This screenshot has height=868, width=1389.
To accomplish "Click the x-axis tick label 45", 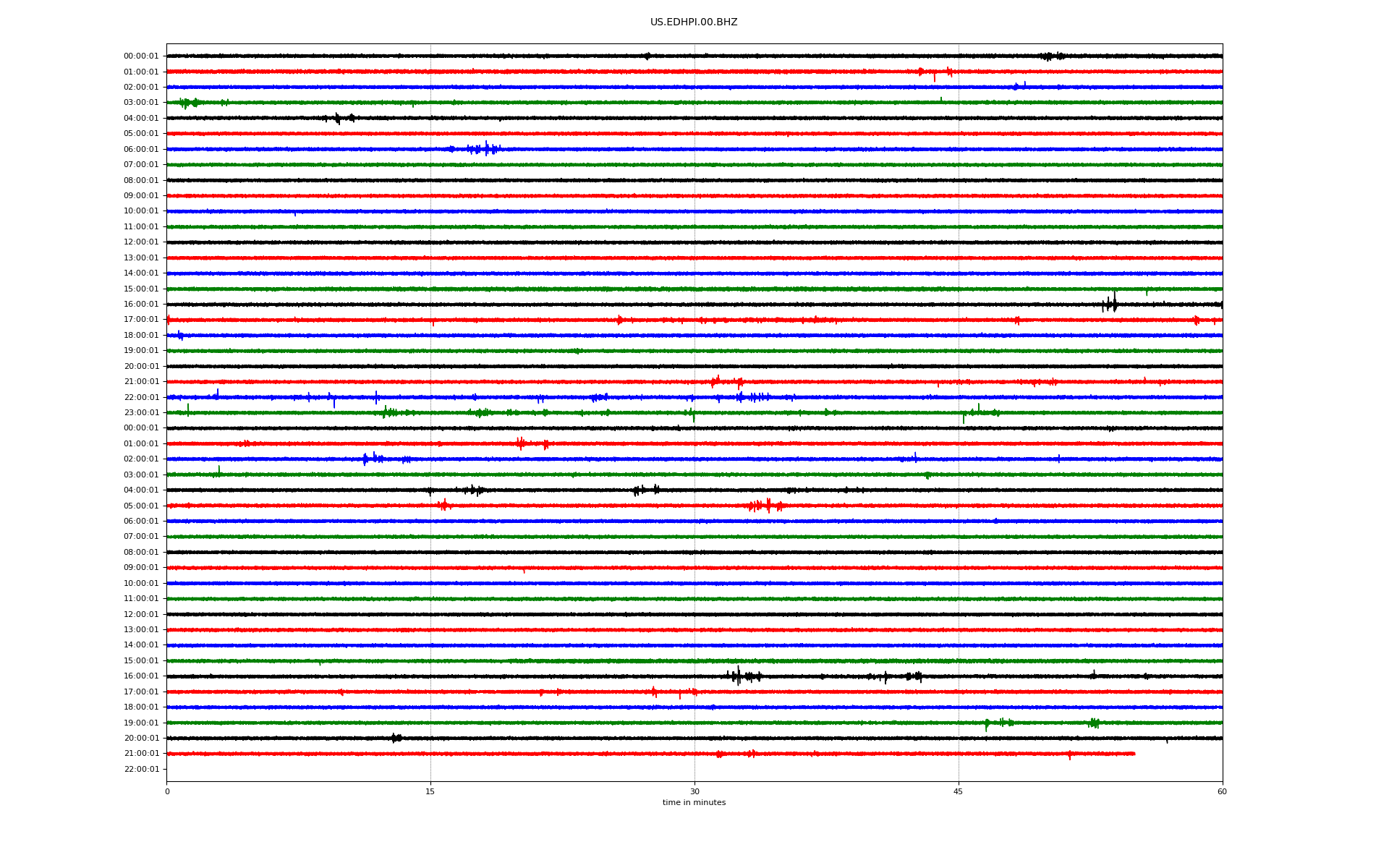I will click(958, 791).
